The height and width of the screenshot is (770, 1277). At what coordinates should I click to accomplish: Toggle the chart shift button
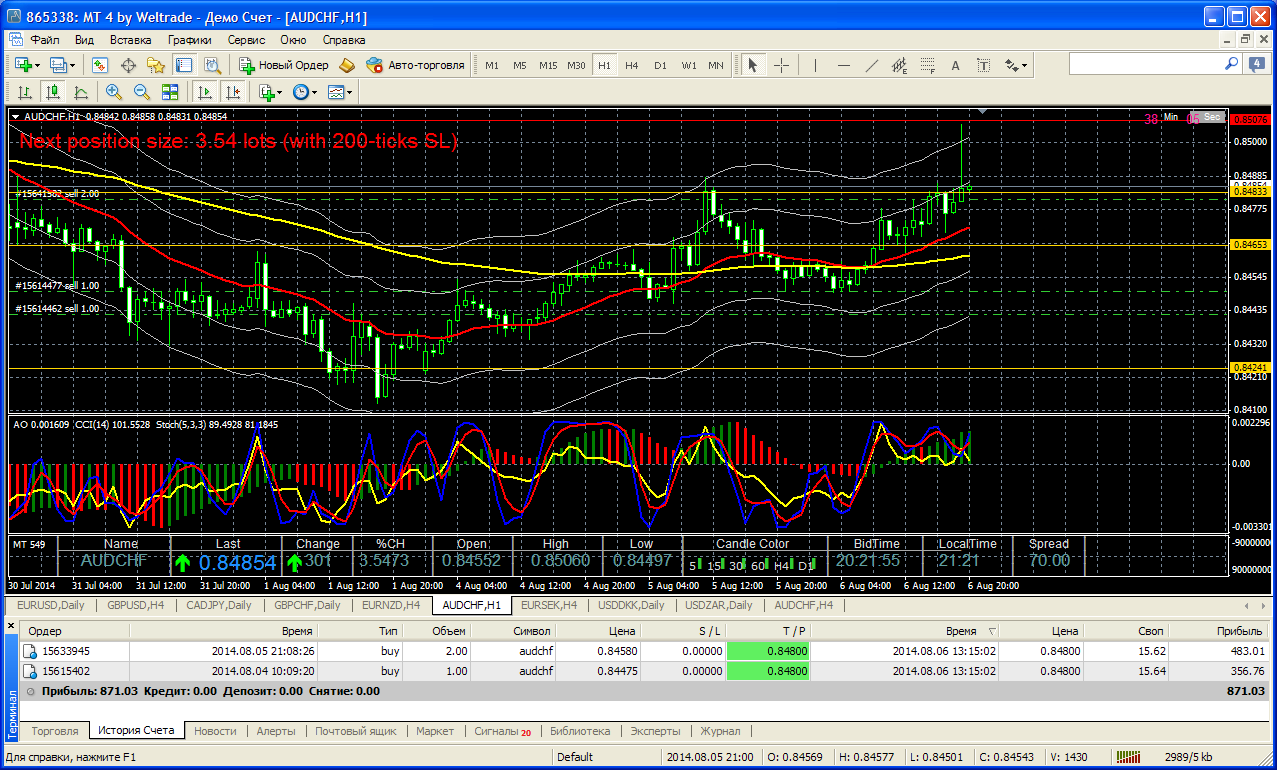233,92
